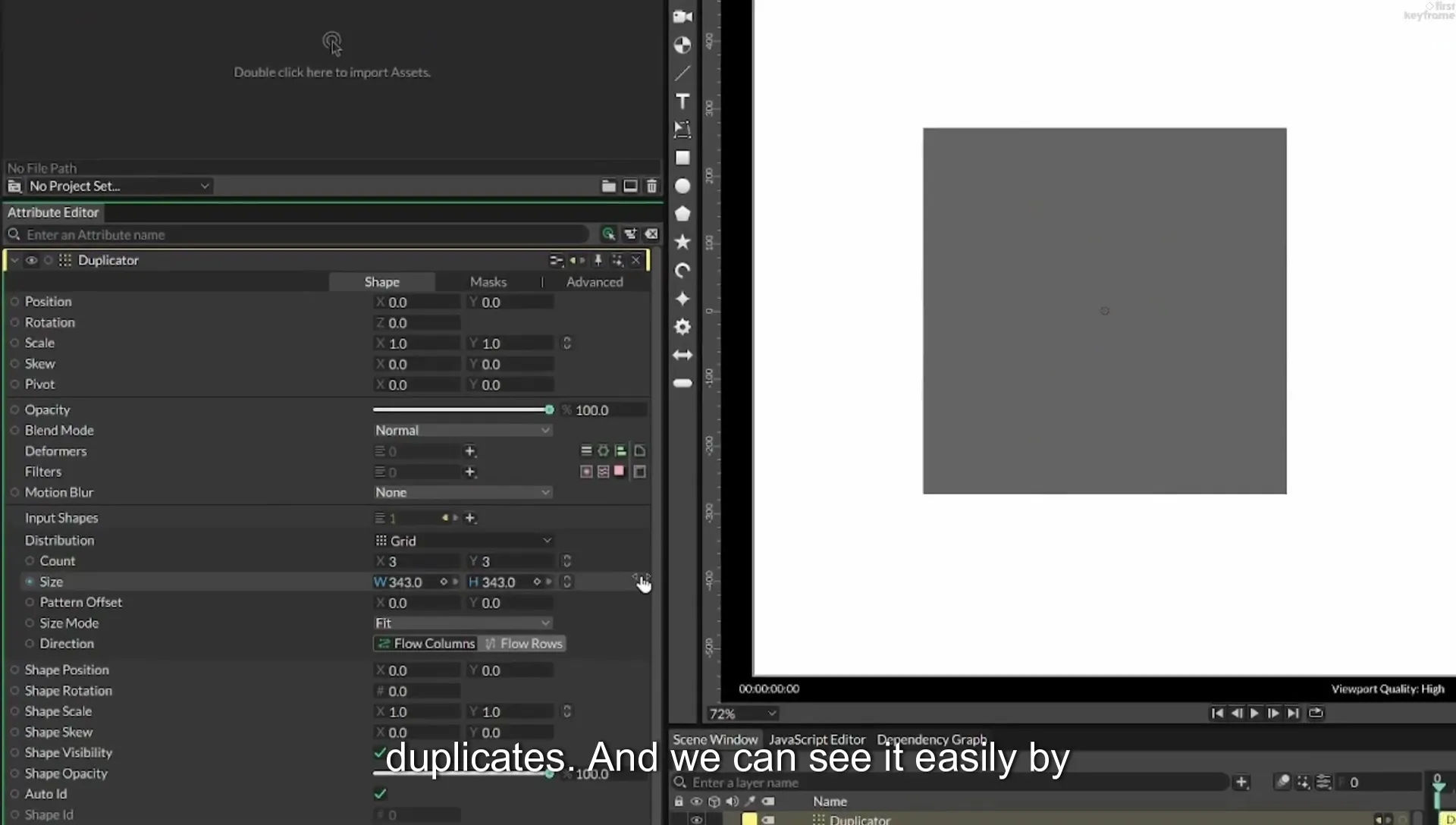The height and width of the screenshot is (825, 1456).
Task: Select the Star shape tool
Action: tap(682, 242)
